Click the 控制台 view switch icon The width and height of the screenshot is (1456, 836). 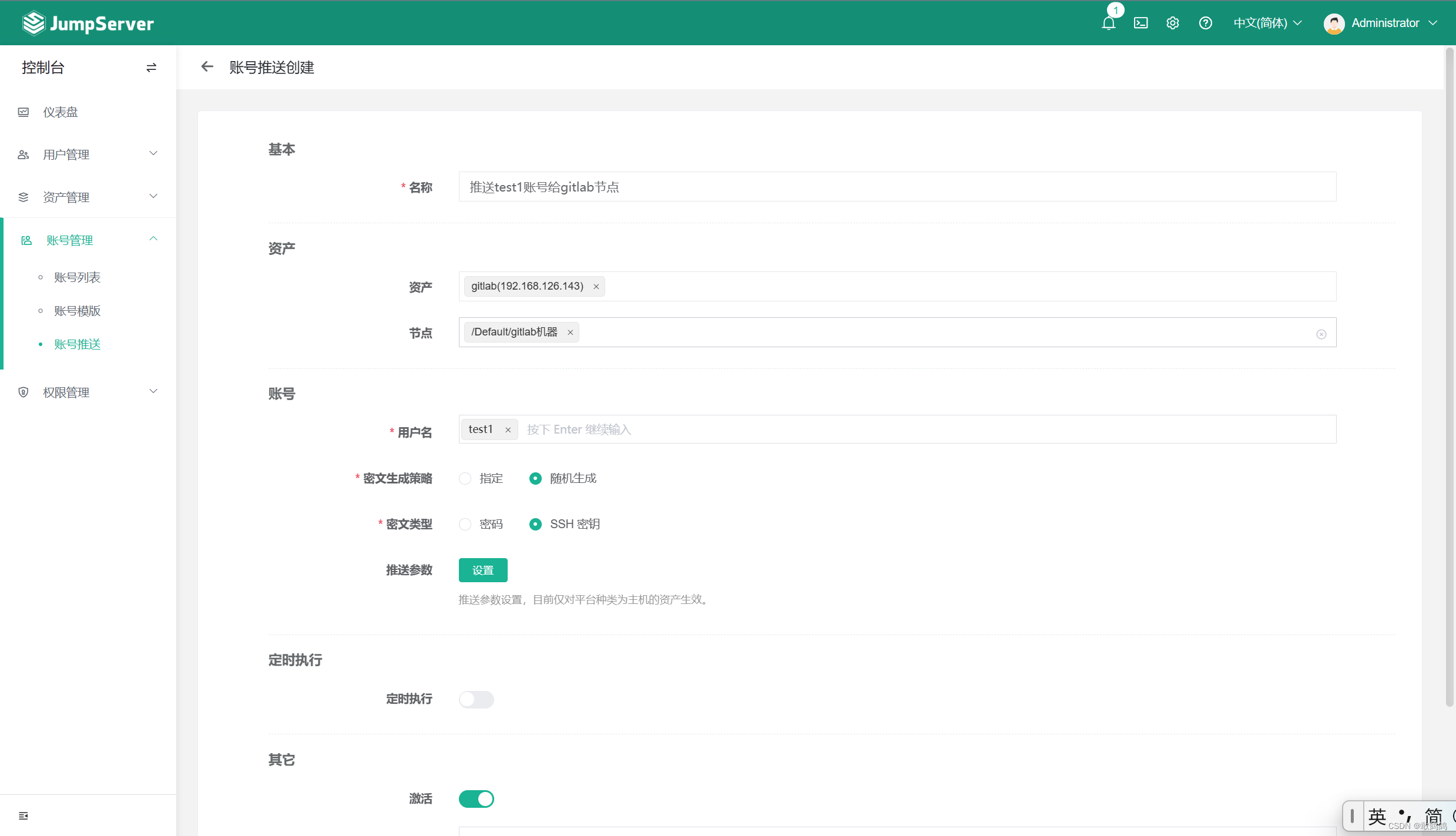[151, 68]
